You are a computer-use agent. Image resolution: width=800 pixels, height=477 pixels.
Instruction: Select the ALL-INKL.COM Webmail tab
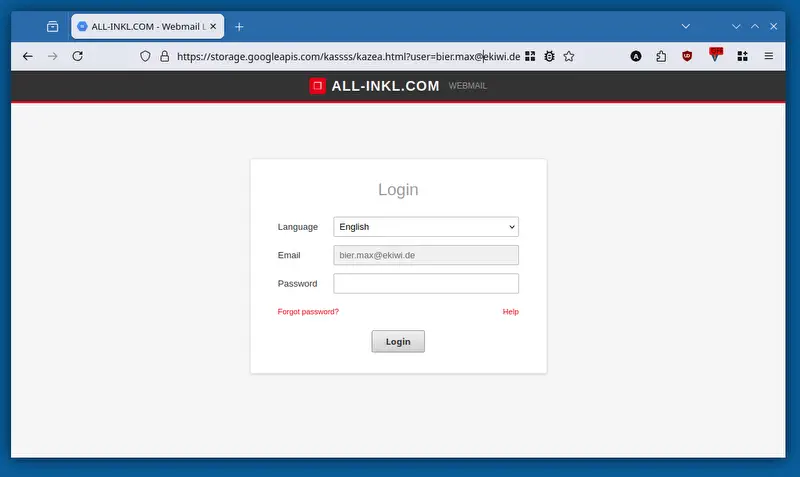pos(147,27)
